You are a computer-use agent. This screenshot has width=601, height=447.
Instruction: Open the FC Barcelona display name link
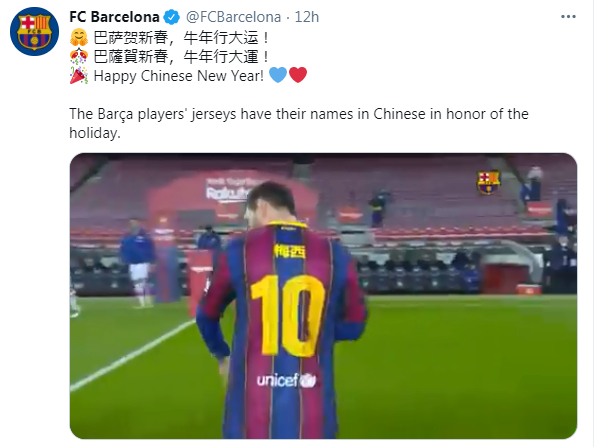pos(114,17)
